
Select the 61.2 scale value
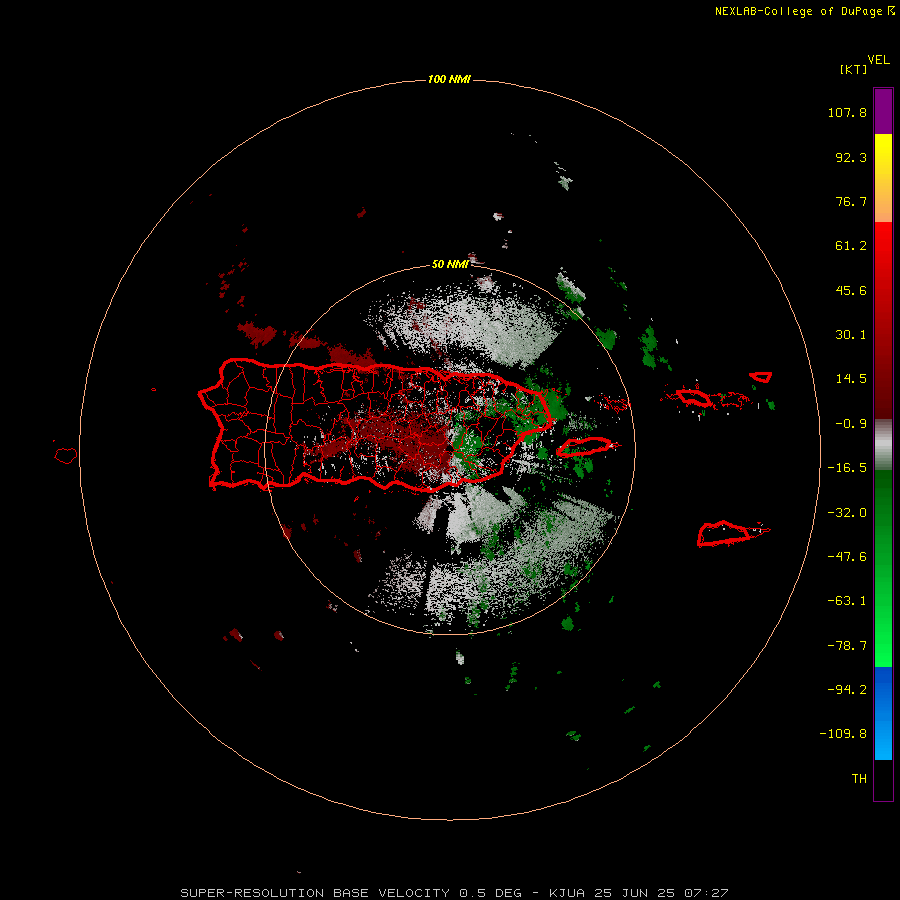click(x=851, y=246)
